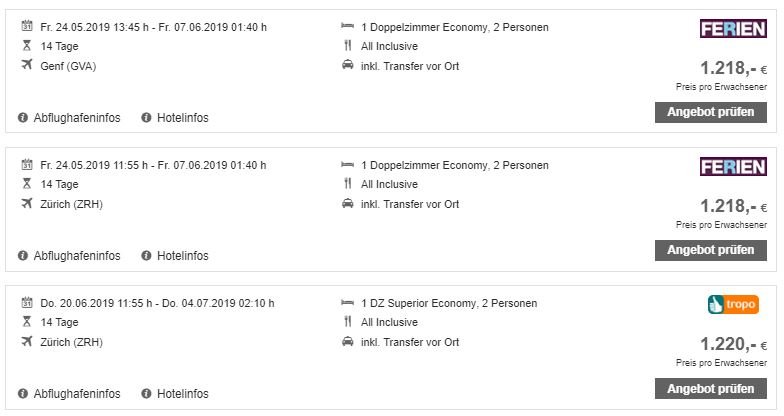Click the calendar icon on the Geneva offer
Viewport: 784px width, 416px height.
[26, 26]
